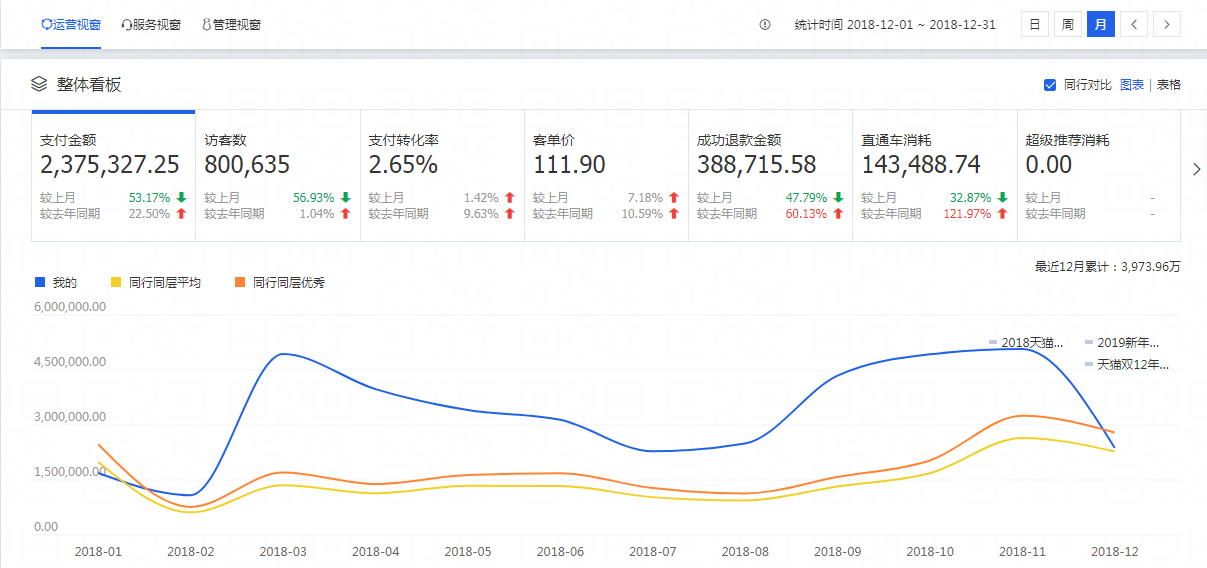1207x568 pixels.
Task: Select 月 time granularity
Action: tap(1100, 25)
